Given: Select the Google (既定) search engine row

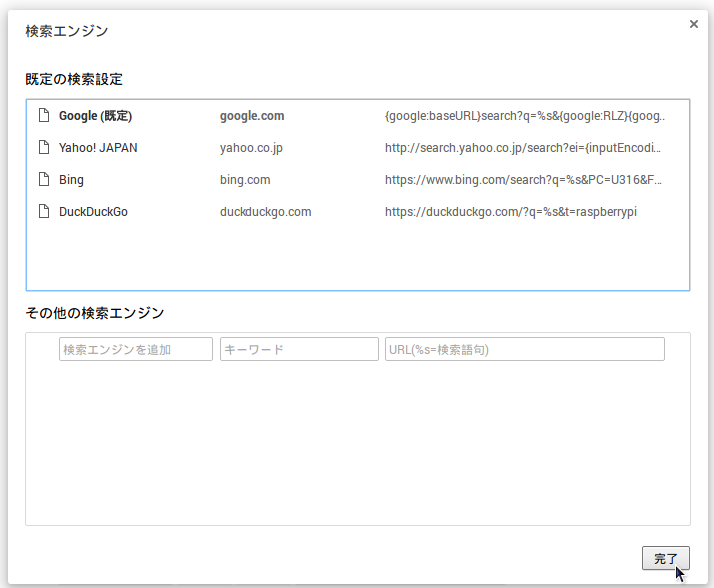Looking at the screenshot, I should point(95,116).
